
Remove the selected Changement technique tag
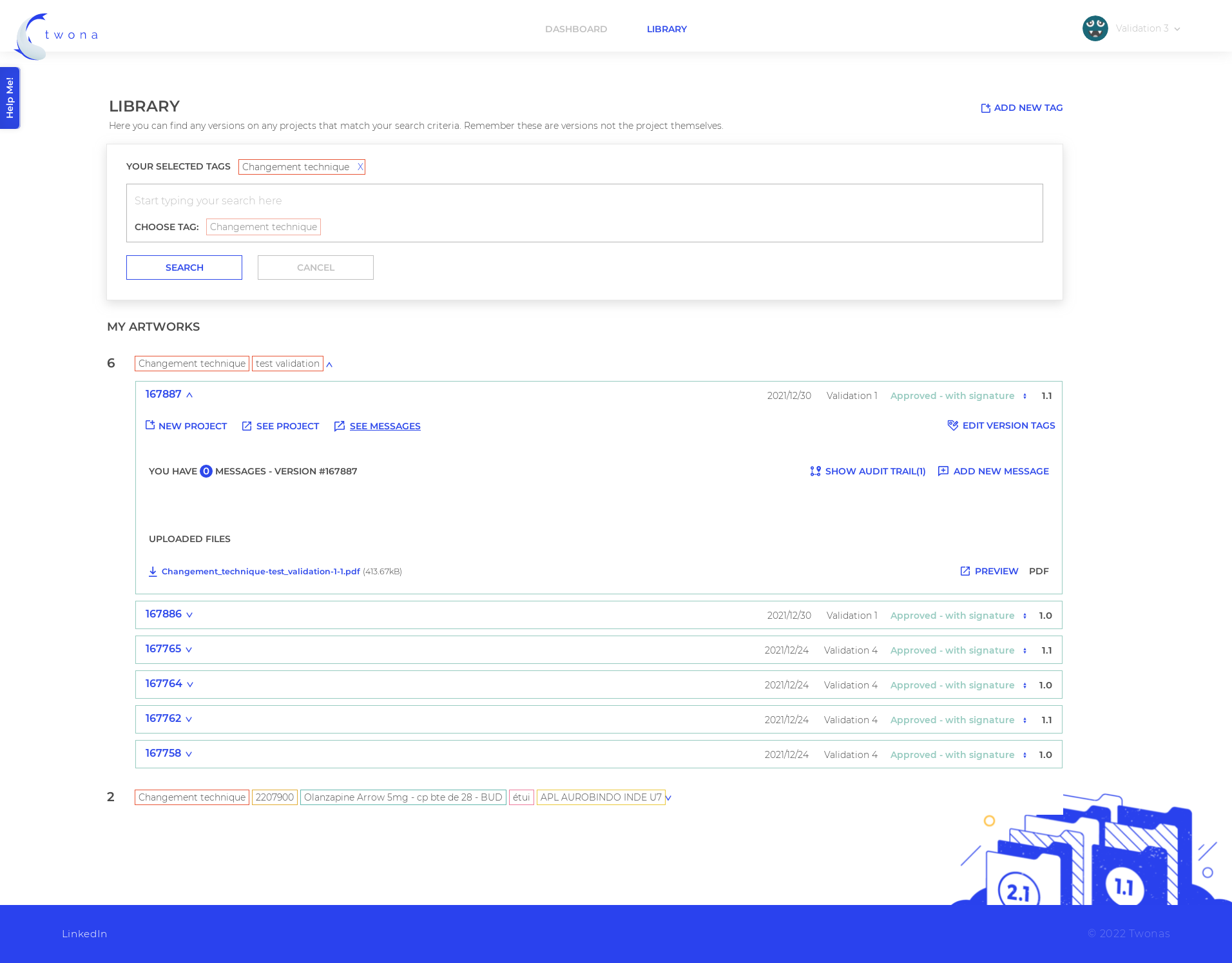[360, 167]
